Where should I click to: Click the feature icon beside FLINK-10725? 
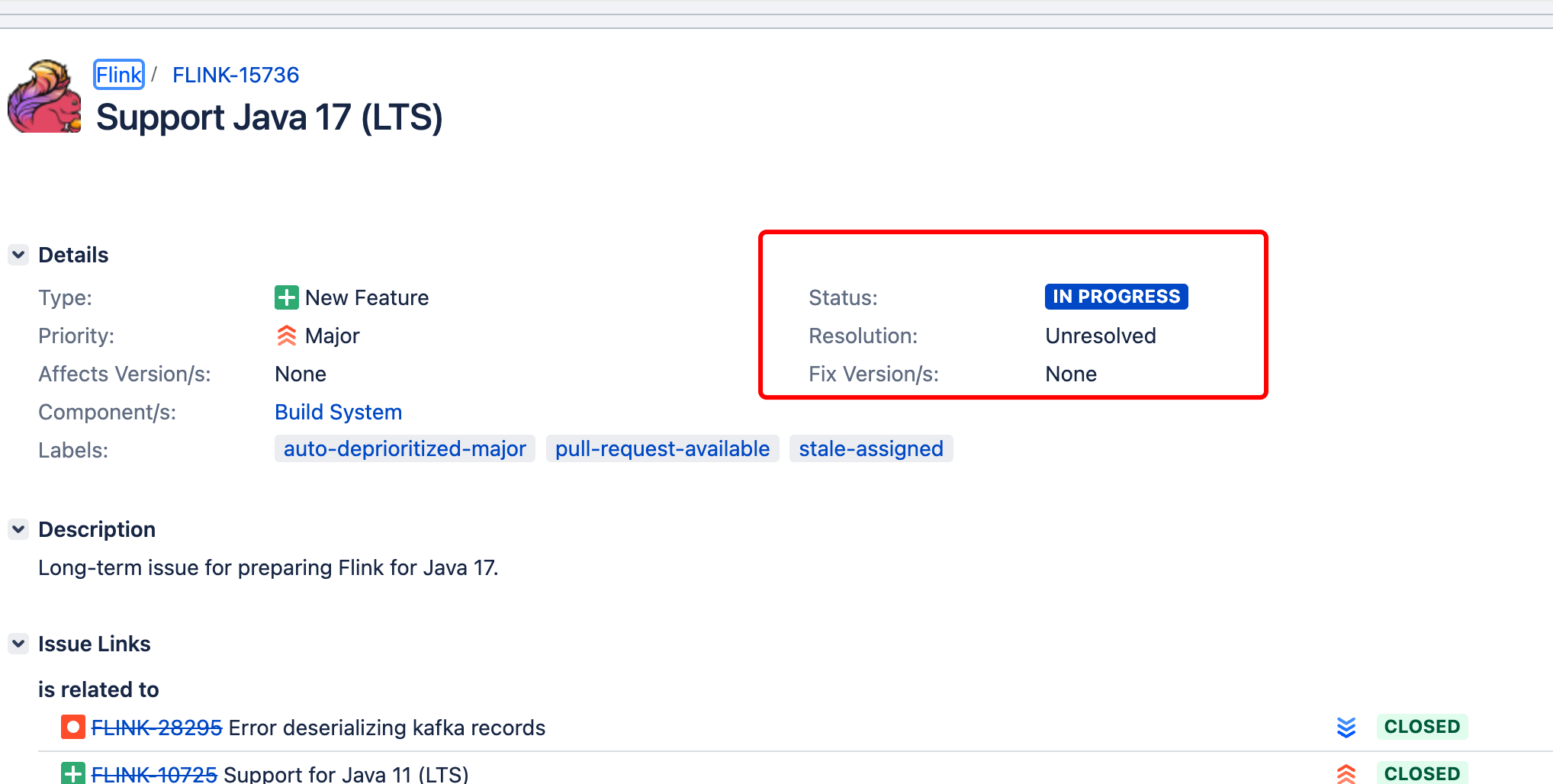coord(73,773)
